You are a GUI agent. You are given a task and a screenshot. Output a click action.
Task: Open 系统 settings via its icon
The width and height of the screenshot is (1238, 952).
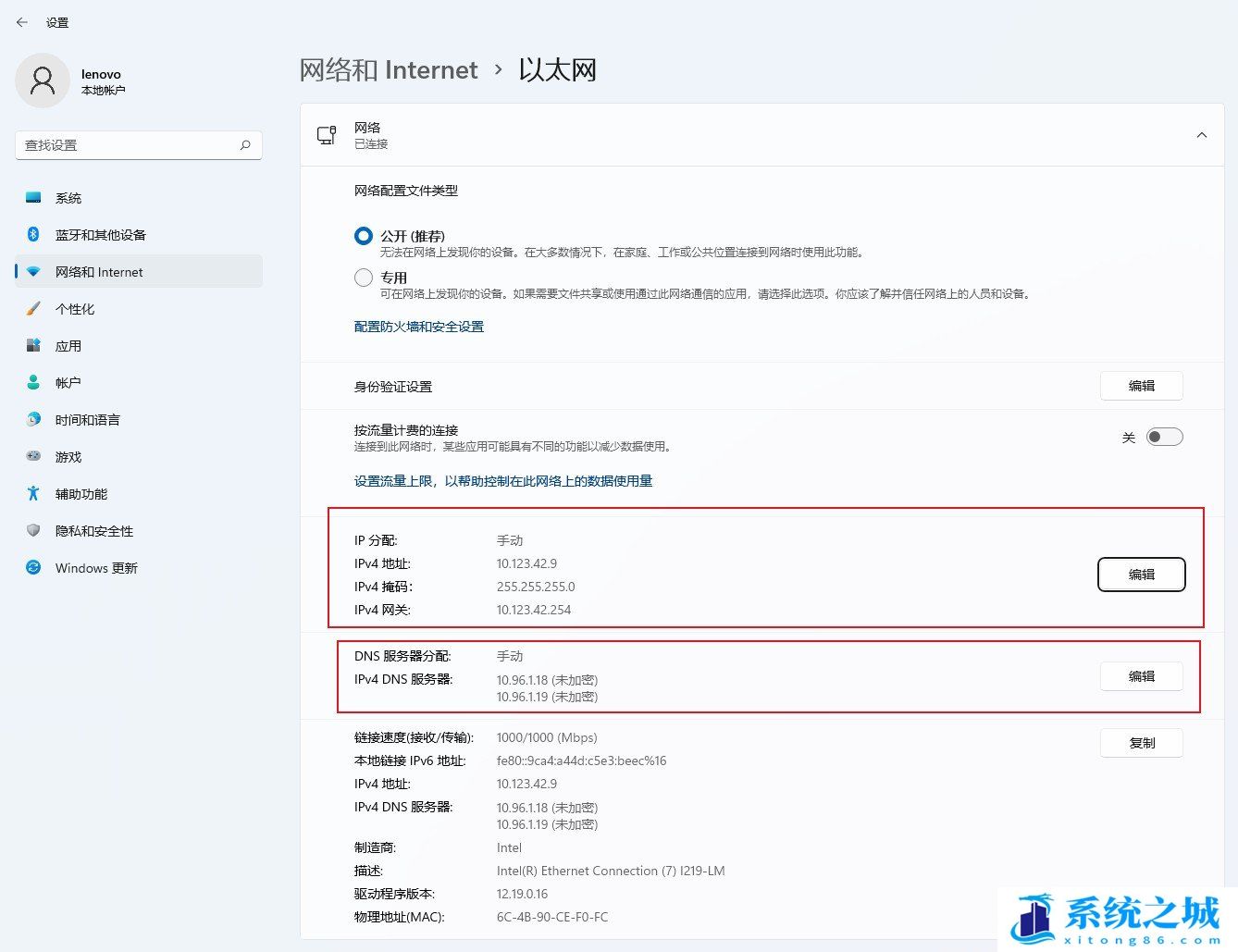(33, 198)
